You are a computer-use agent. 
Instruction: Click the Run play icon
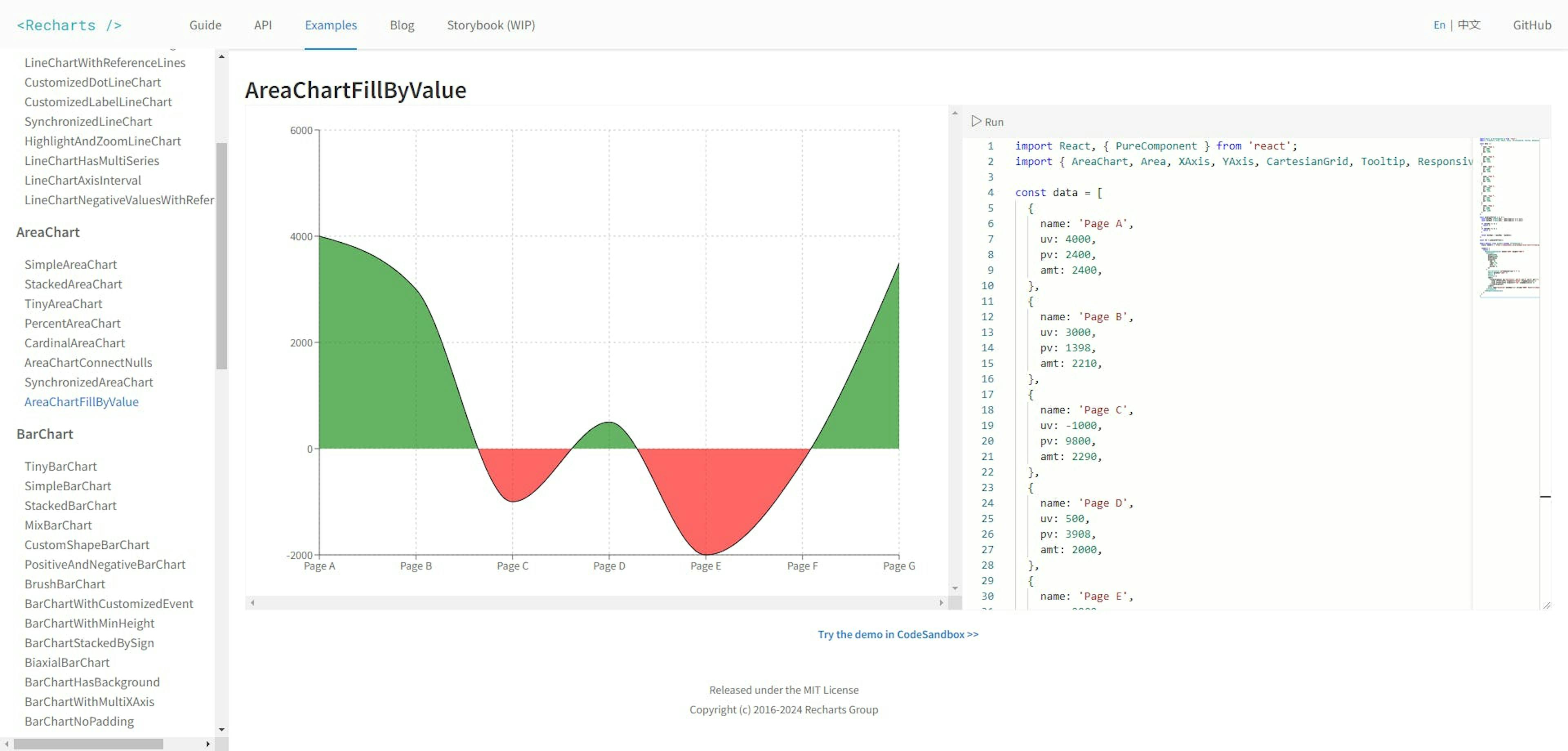[976, 121]
